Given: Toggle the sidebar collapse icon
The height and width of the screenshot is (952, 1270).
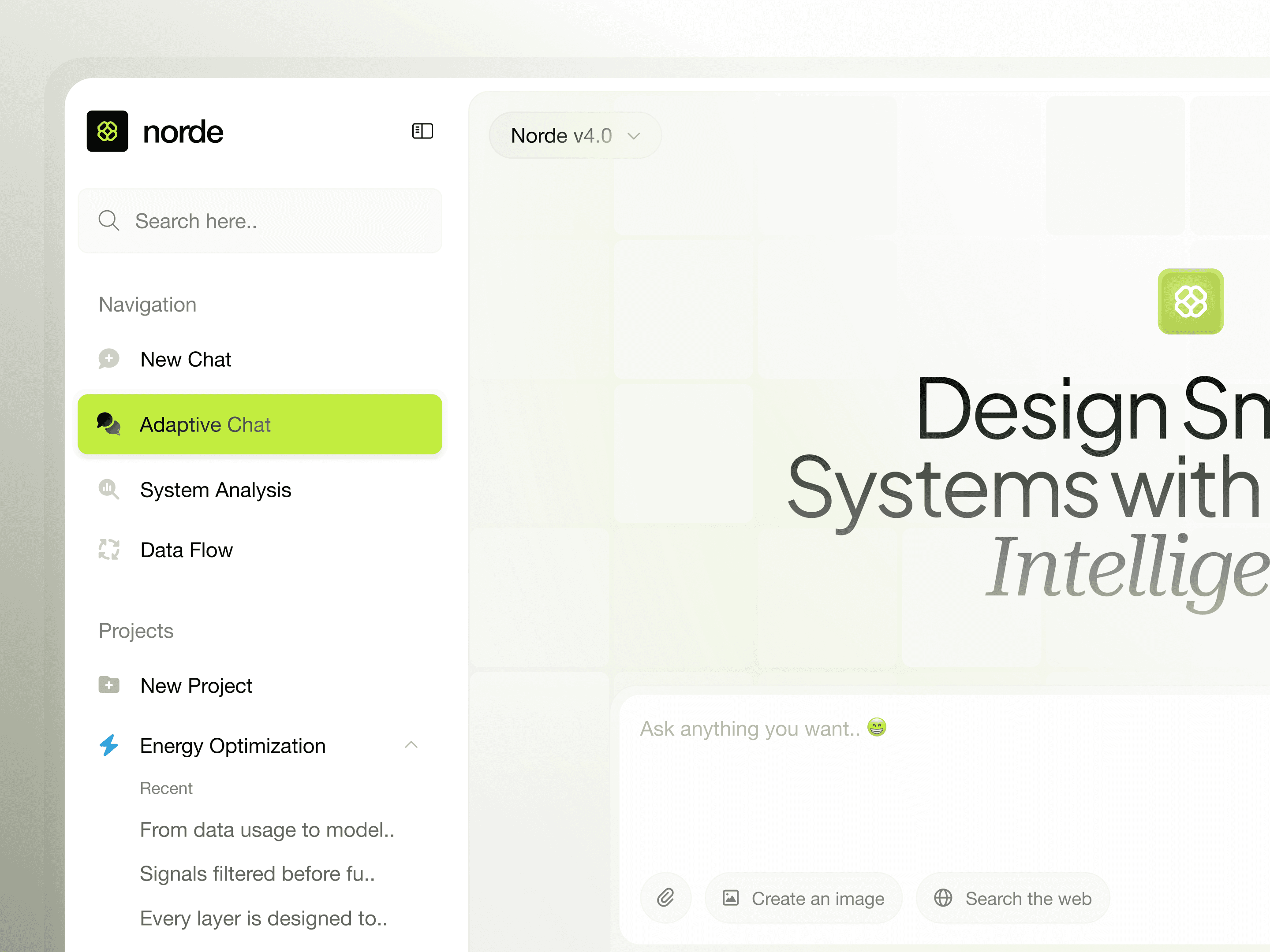Looking at the screenshot, I should tap(422, 131).
